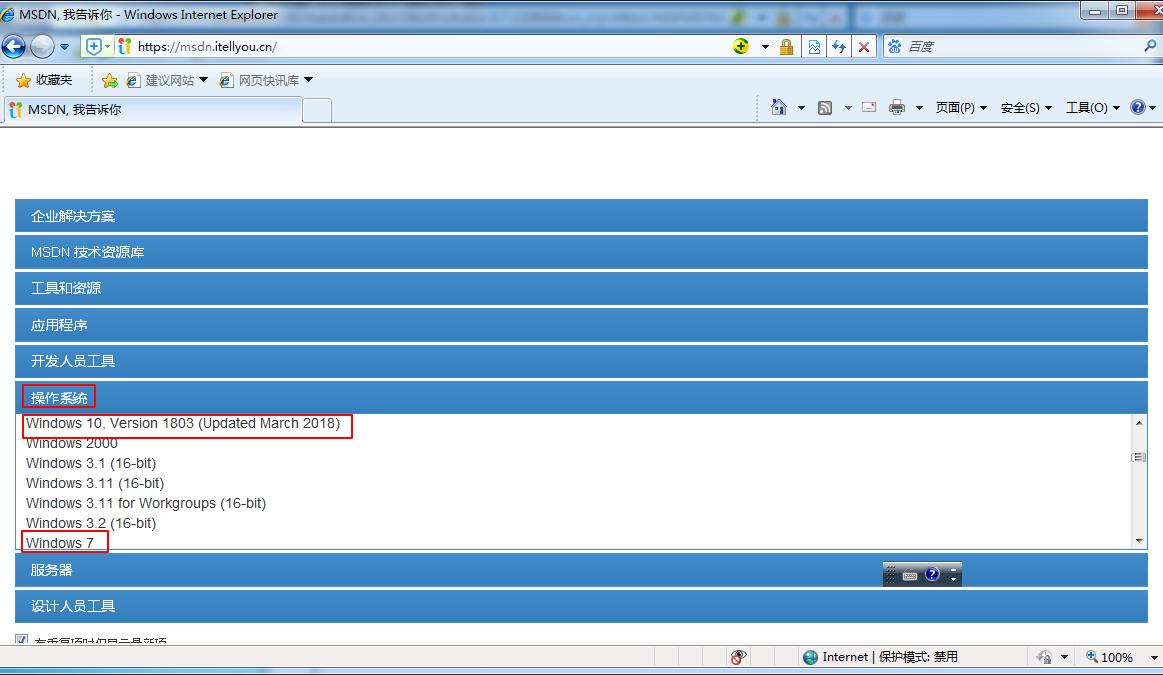Click the browser Forward arrow button
This screenshot has width=1163, height=675.
42,47
